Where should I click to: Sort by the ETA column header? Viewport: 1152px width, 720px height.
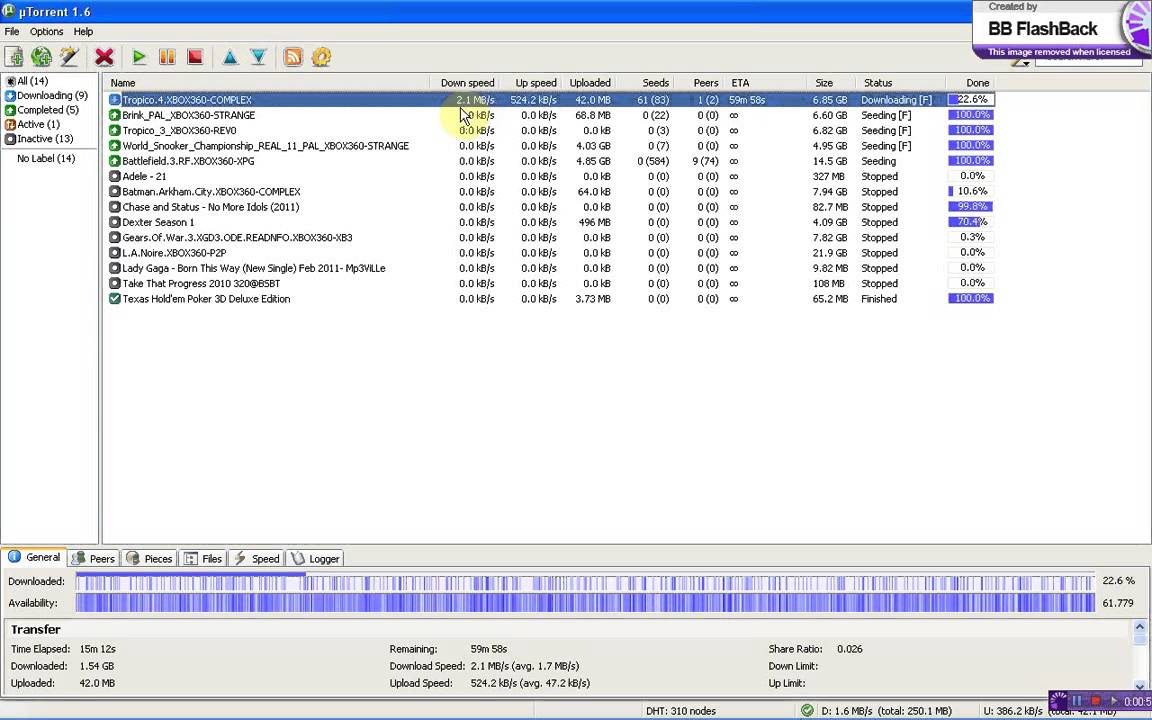[765, 83]
